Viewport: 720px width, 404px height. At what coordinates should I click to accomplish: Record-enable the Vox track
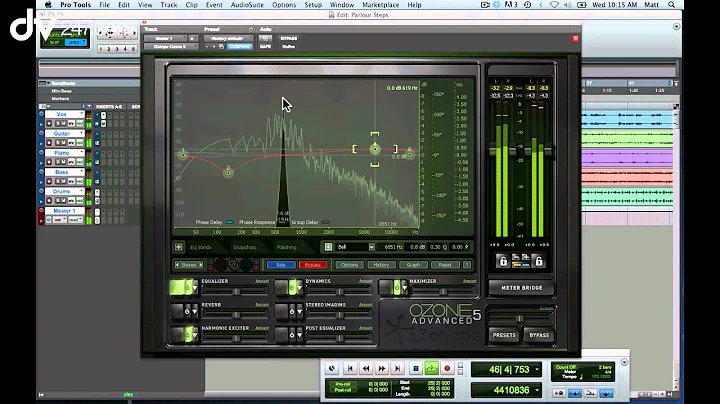click(49, 124)
